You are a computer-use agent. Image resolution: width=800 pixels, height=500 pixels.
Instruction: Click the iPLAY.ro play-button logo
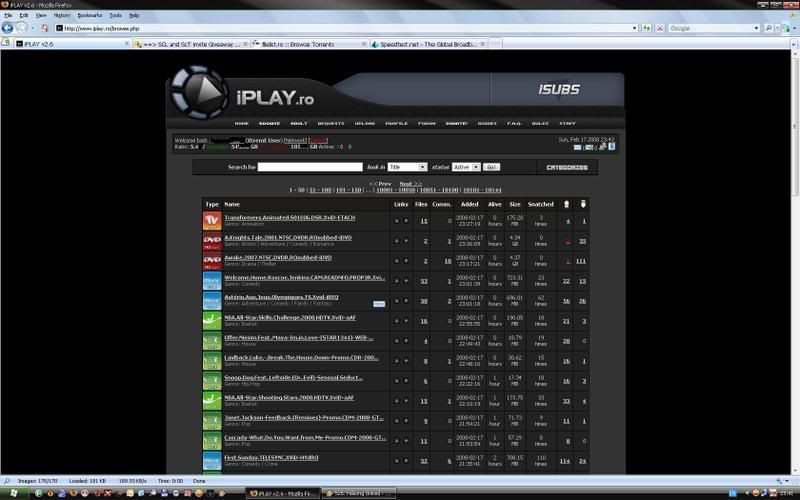(199, 93)
